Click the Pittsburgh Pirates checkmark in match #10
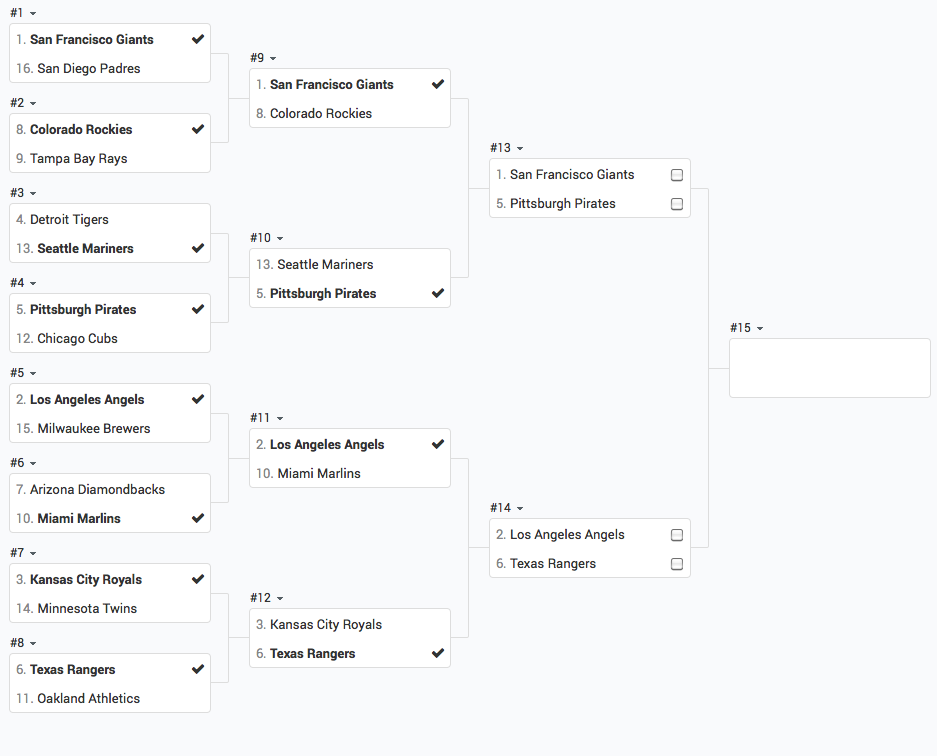Viewport: 937px width, 756px height. click(438, 293)
